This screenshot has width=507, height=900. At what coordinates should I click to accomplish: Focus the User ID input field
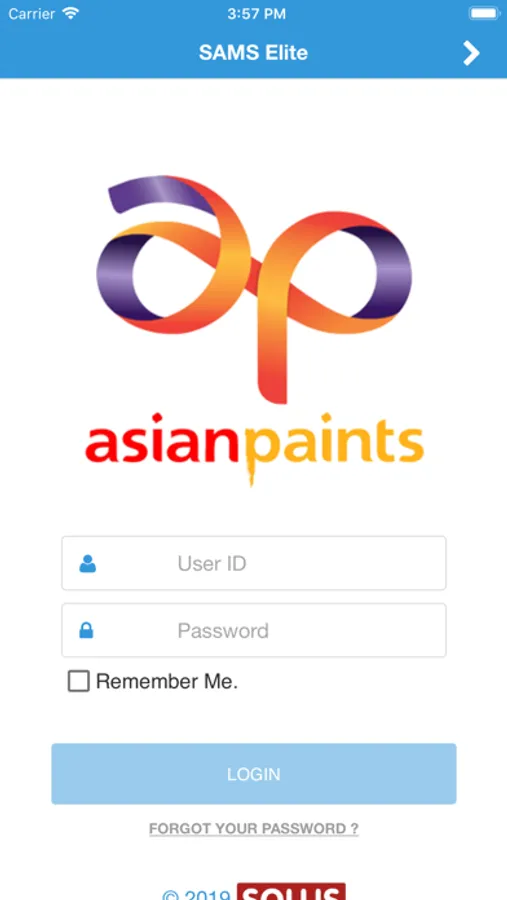pos(254,563)
